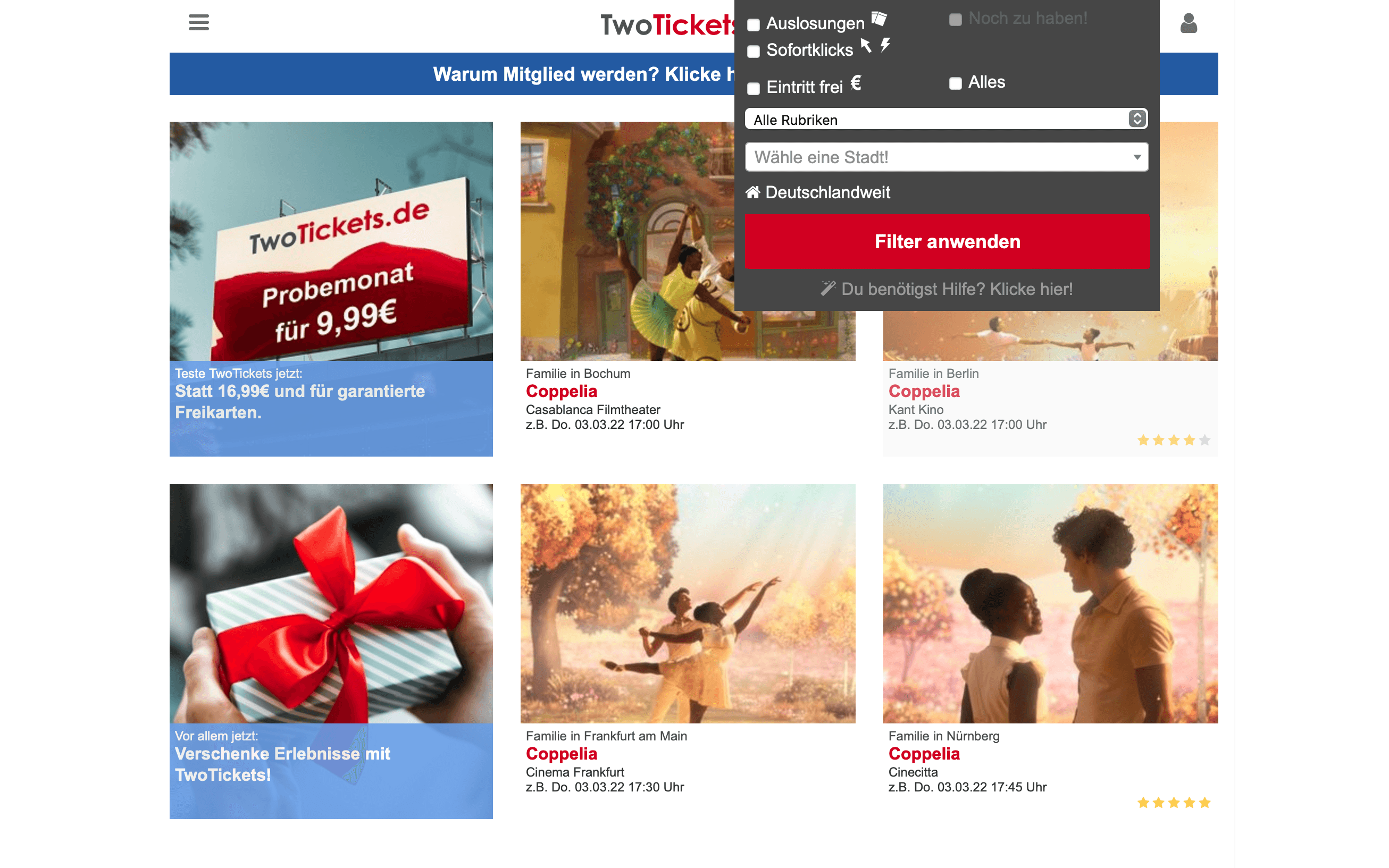Tick the Sofortklicks checkbox
1389x868 pixels.
coord(754,52)
